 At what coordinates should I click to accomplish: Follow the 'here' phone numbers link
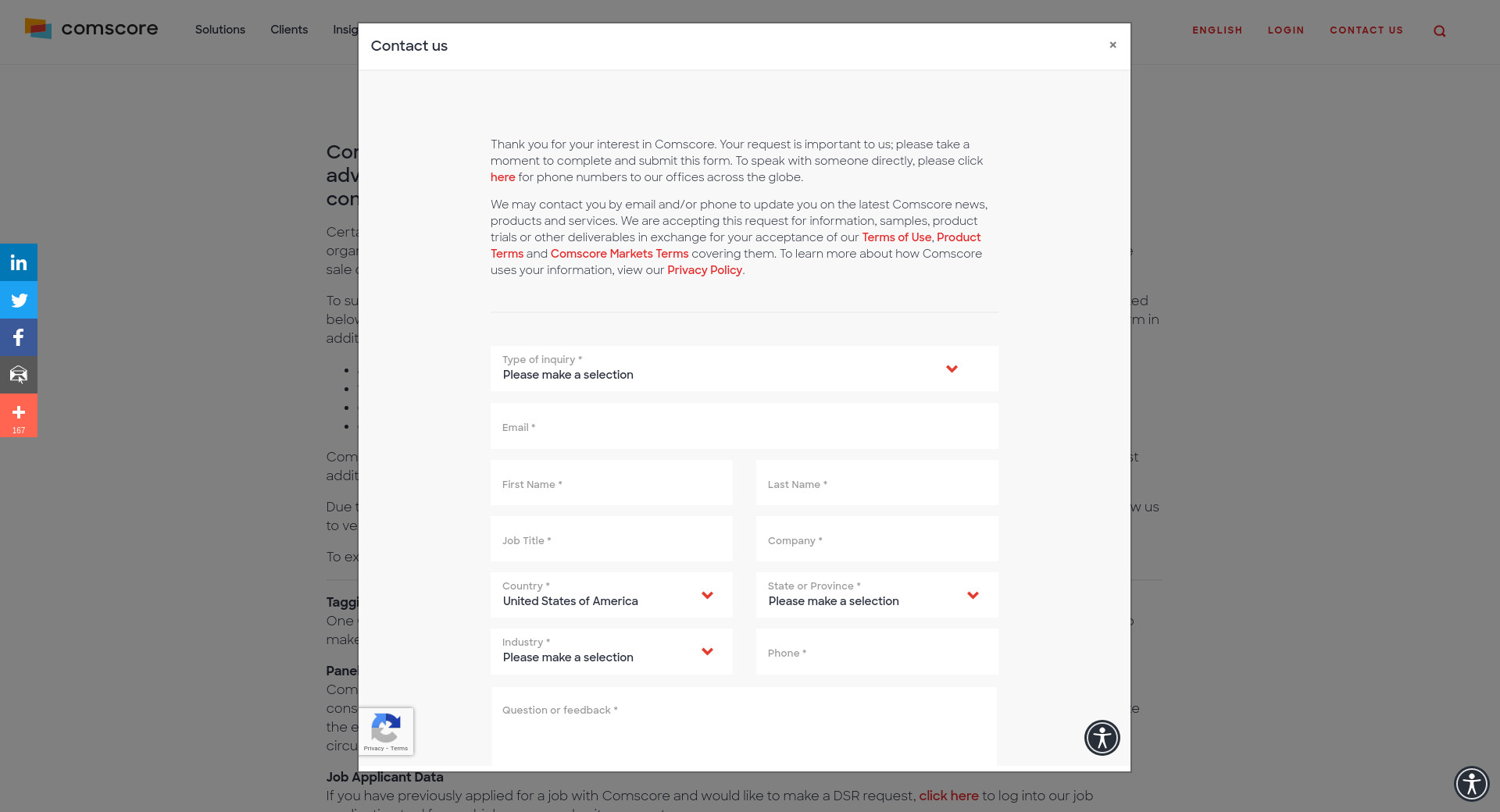(x=503, y=177)
